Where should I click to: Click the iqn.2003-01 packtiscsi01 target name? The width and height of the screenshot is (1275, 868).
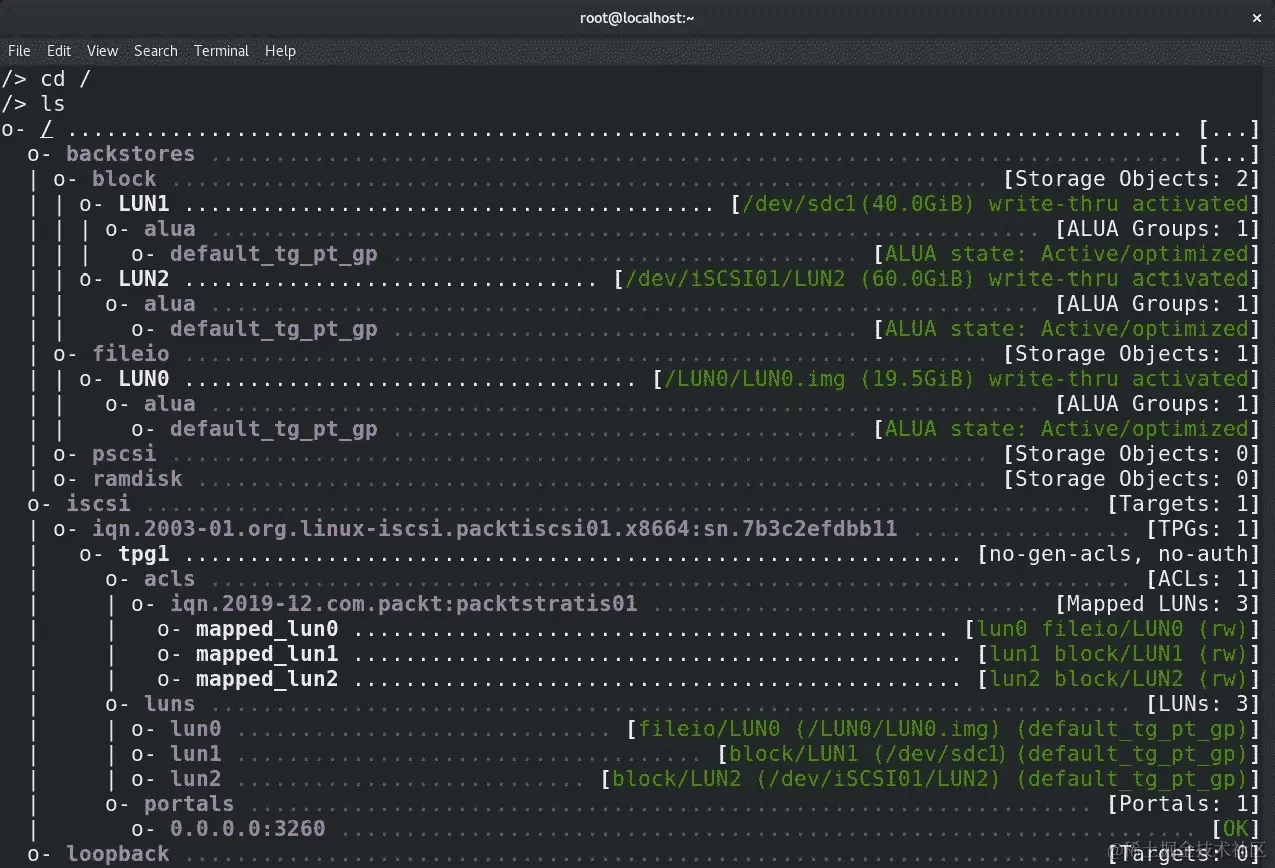coord(495,529)
